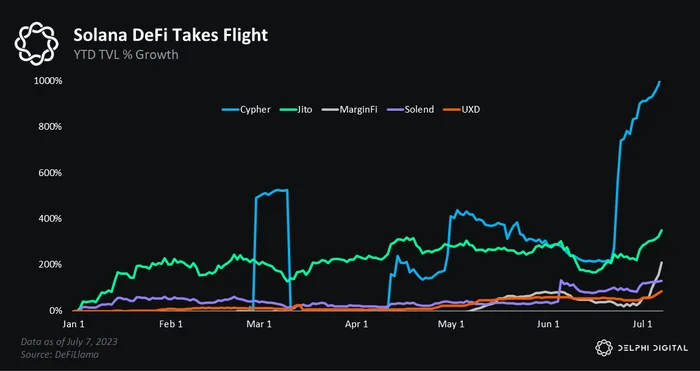Select the Mar 1 x-axis marker
This screenshot has height=371, width=700.
(x=261, y=325)
